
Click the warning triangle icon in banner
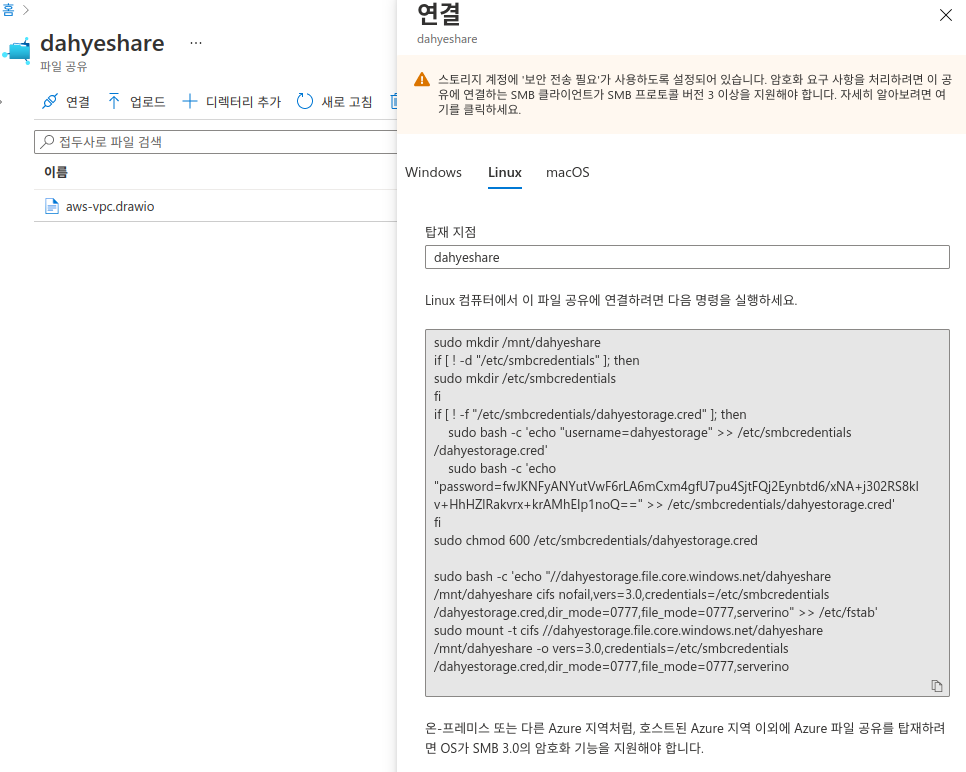[422, 79]
